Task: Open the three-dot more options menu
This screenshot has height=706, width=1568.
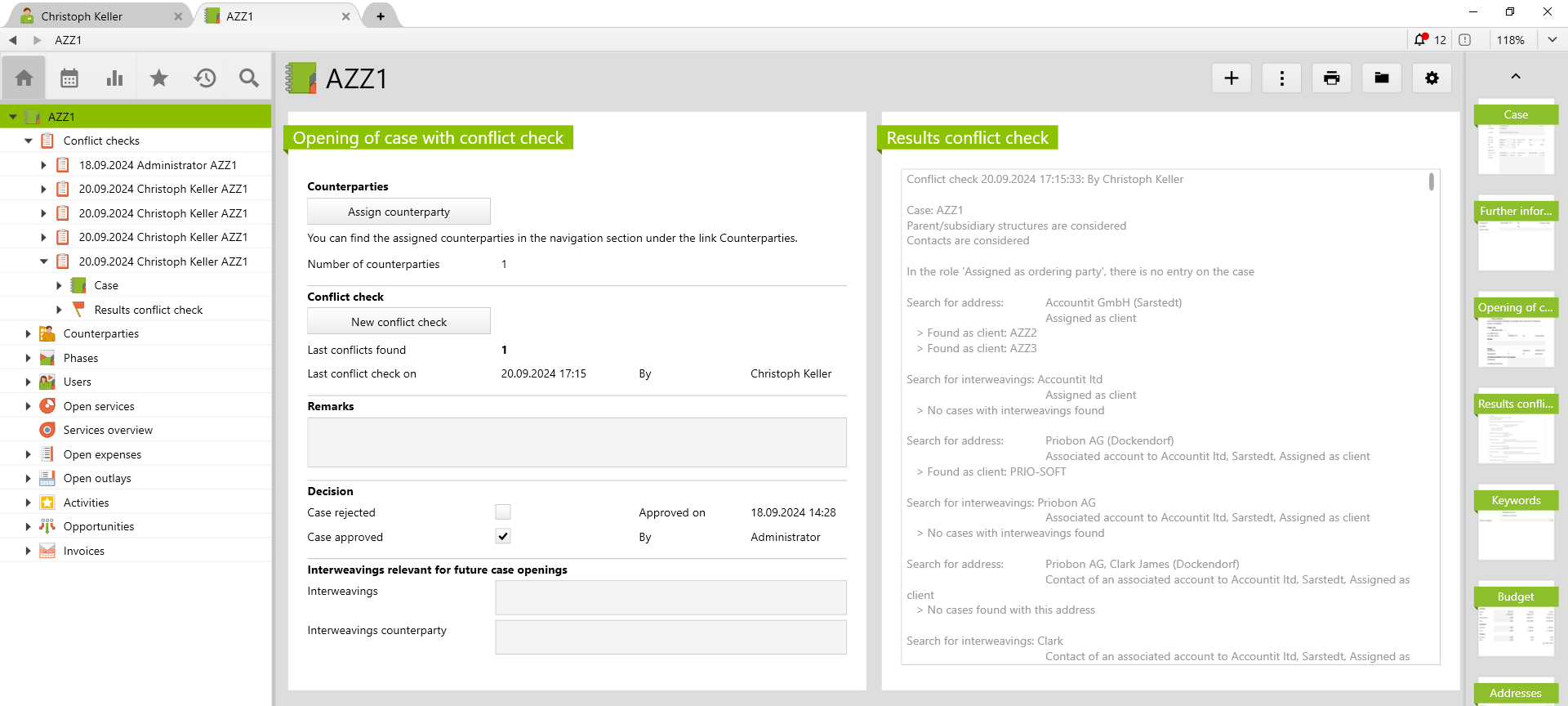Action: (1282, 78)
